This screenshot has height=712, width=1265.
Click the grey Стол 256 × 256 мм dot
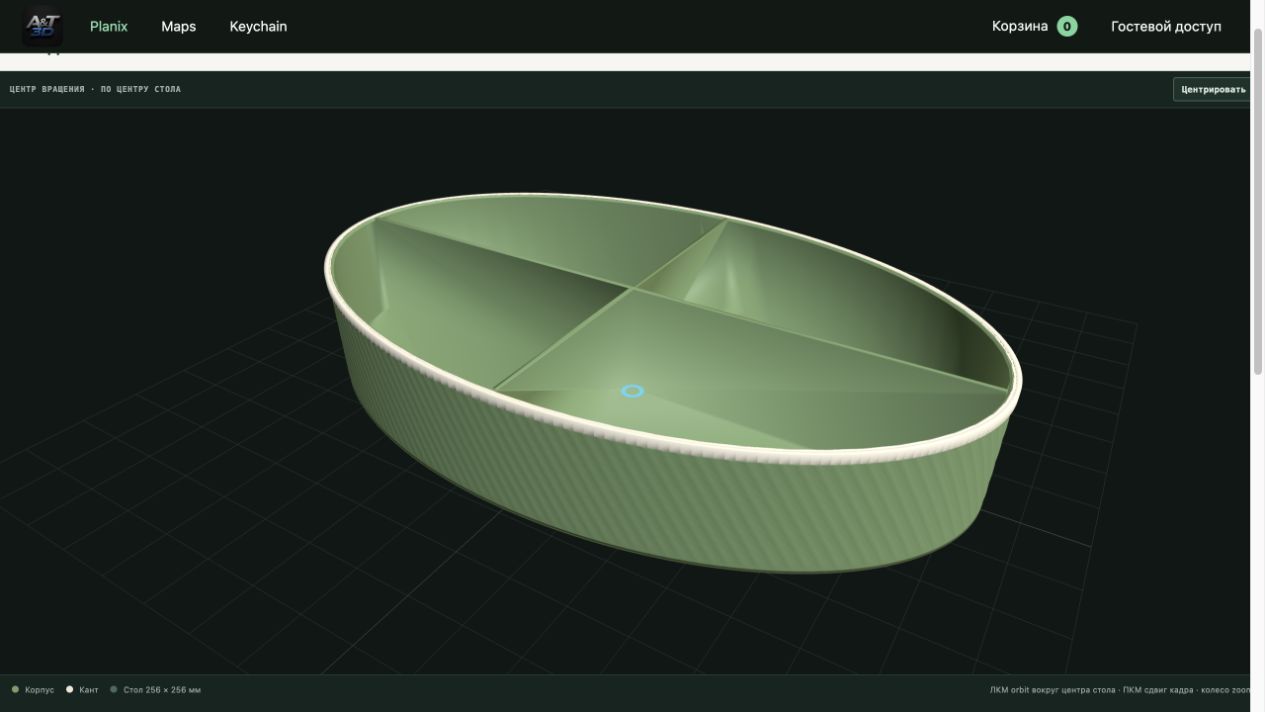(x=114, y=689)
